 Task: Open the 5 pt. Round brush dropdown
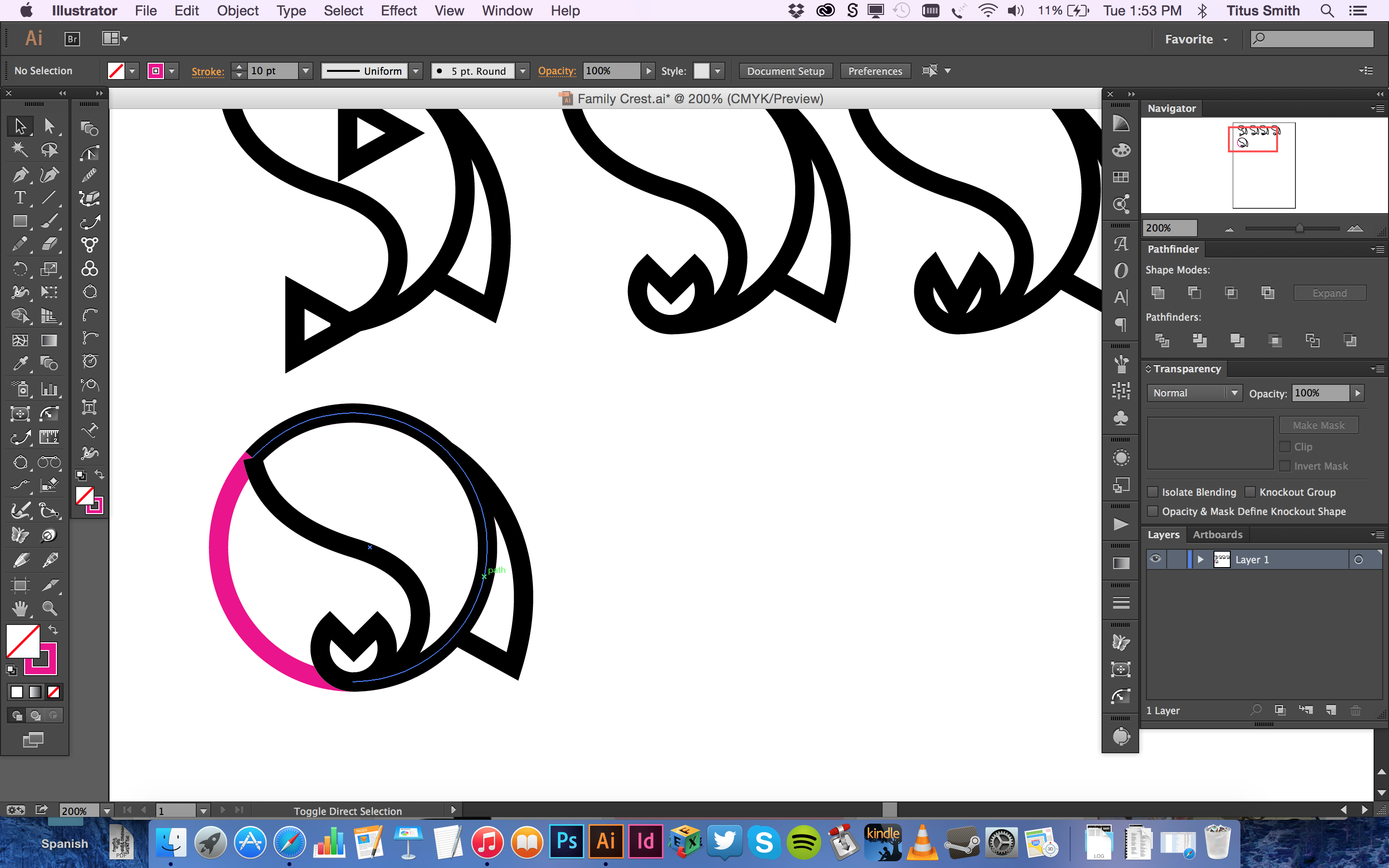tap(522, 71)
